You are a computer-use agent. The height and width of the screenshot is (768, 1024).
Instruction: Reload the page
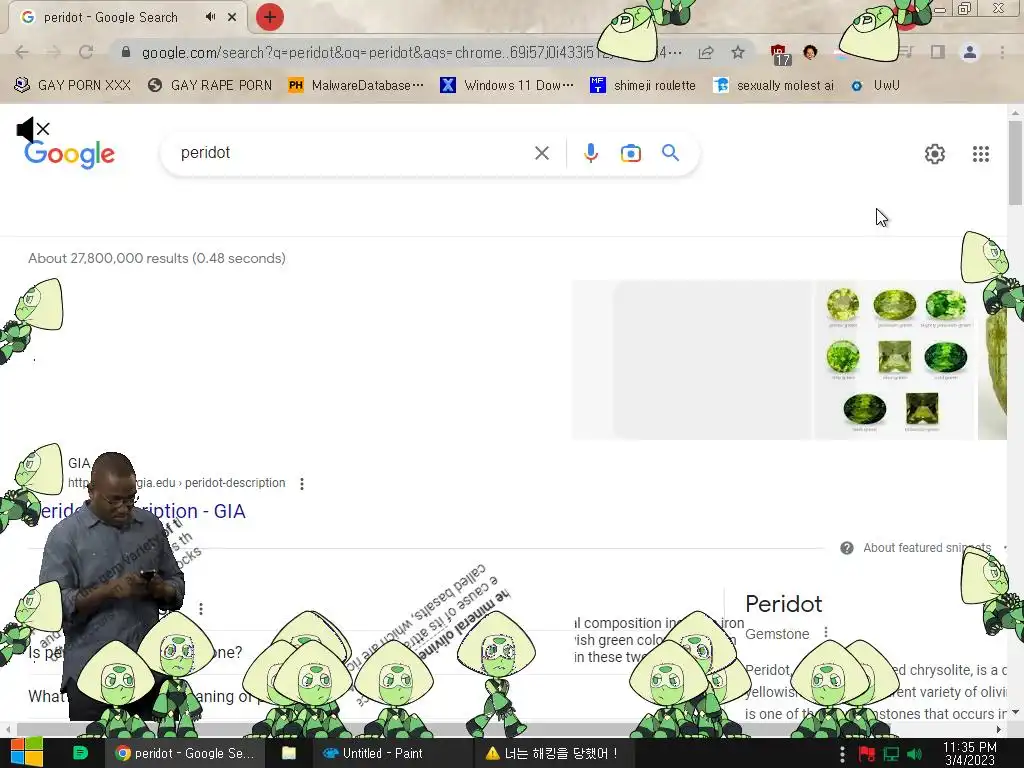click(x=86, y=52)
